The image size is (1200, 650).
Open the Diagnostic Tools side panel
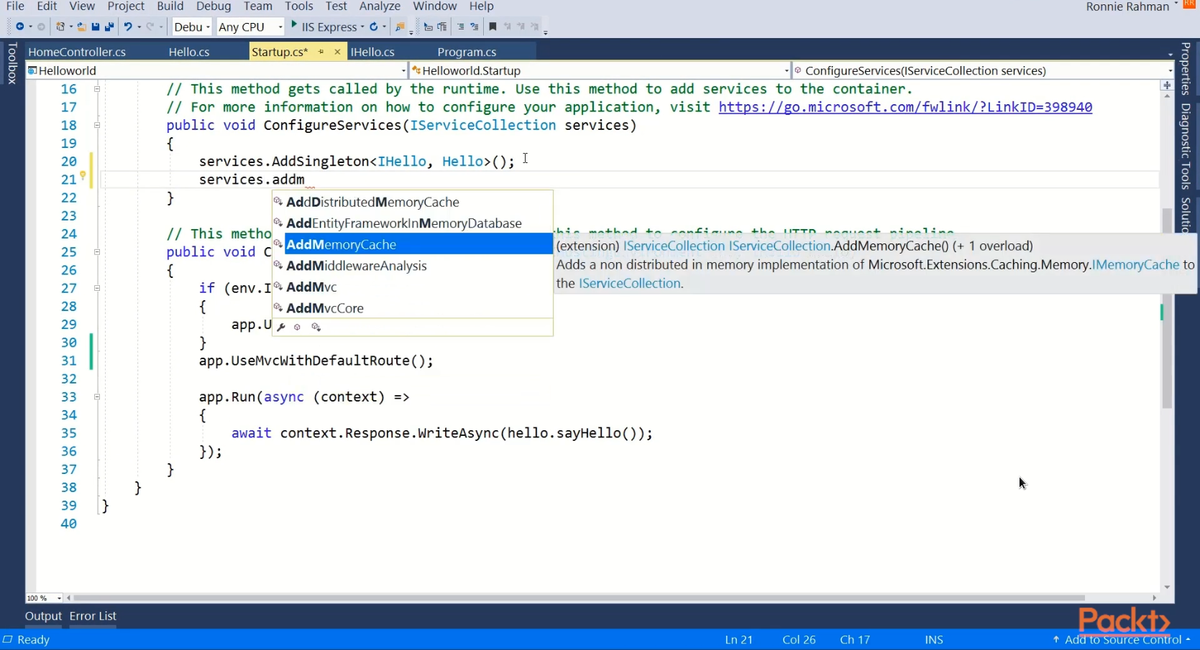click(1186, 146)
